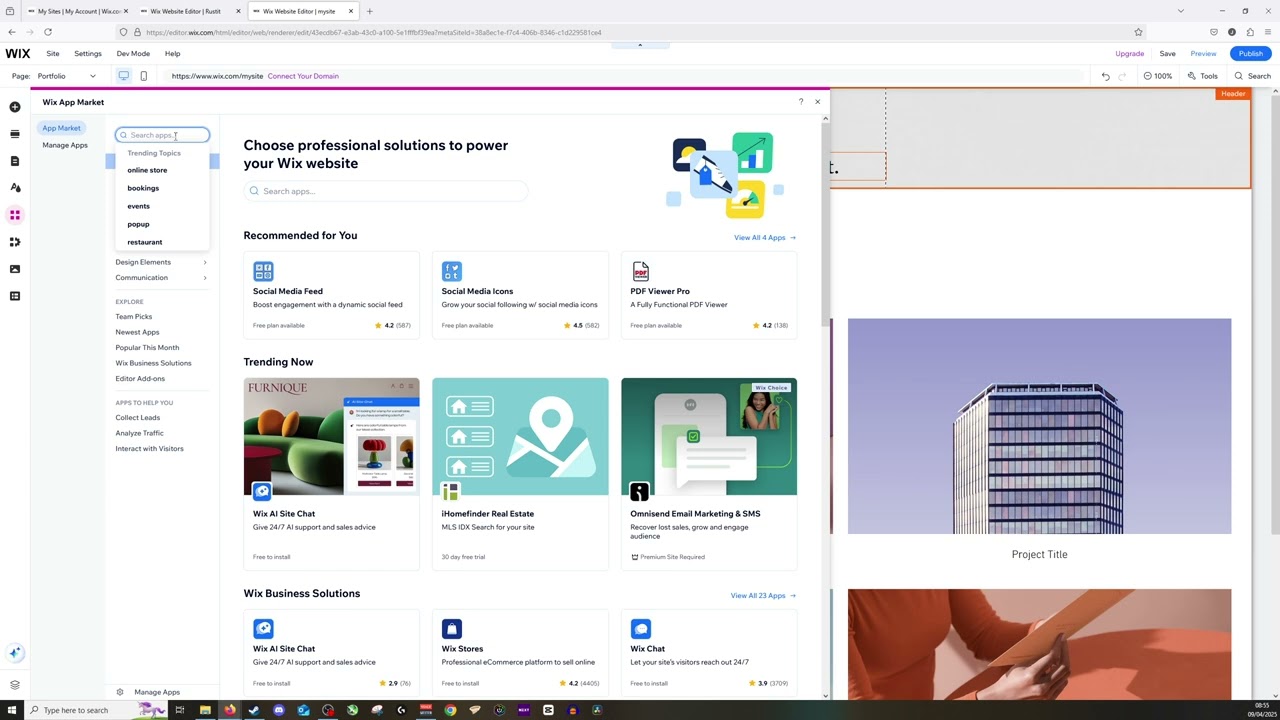
Task: Click the Manage Apps gear icon
Action: click(x=120, y=692)
